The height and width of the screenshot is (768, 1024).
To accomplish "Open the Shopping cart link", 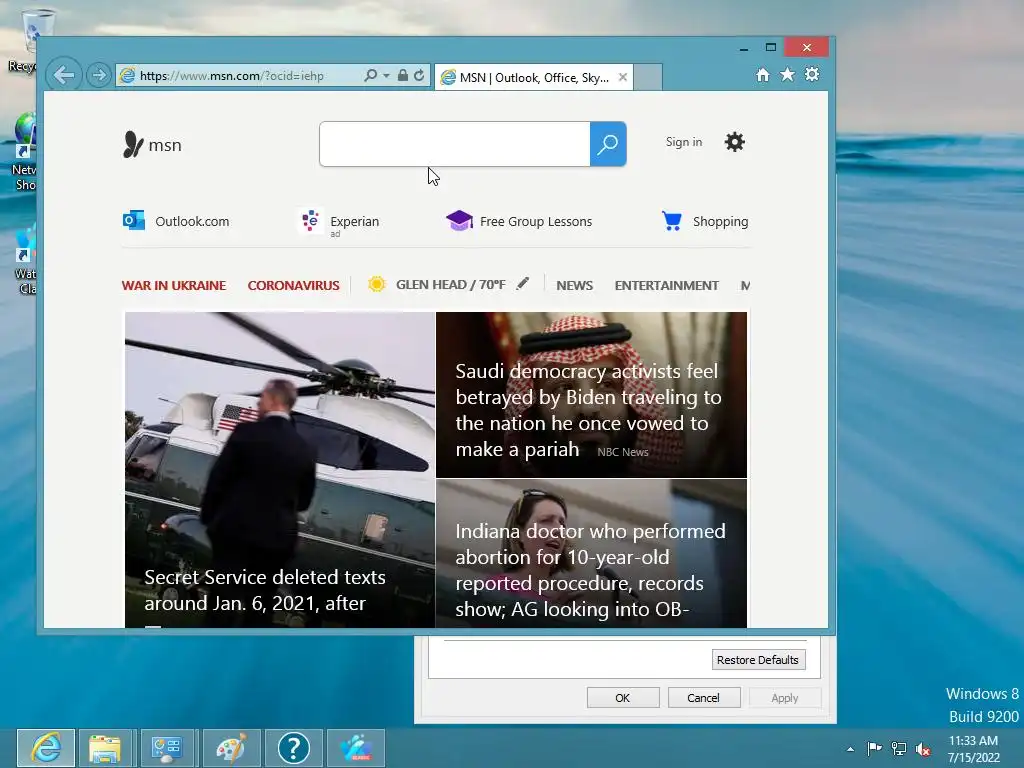I will [x=705, y=221].
